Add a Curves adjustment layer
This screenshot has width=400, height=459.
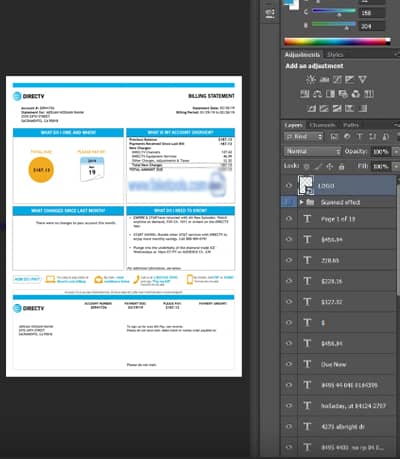337,79
